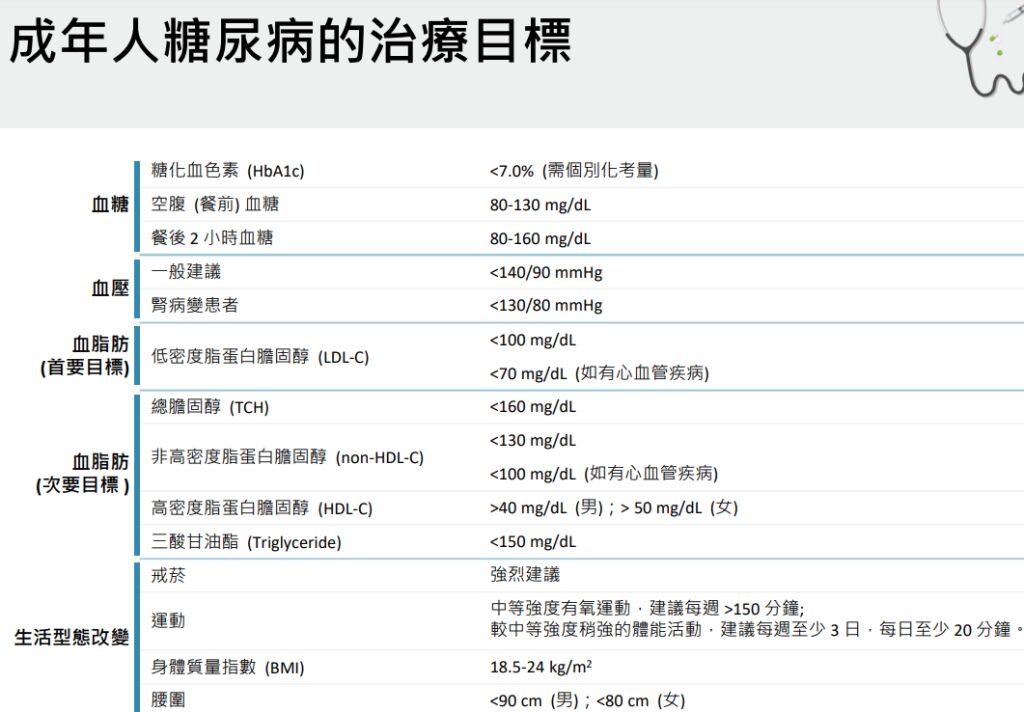Select the <140/90 mmHg value
Screen dimensions: 1024x712
tap(546, 272)
